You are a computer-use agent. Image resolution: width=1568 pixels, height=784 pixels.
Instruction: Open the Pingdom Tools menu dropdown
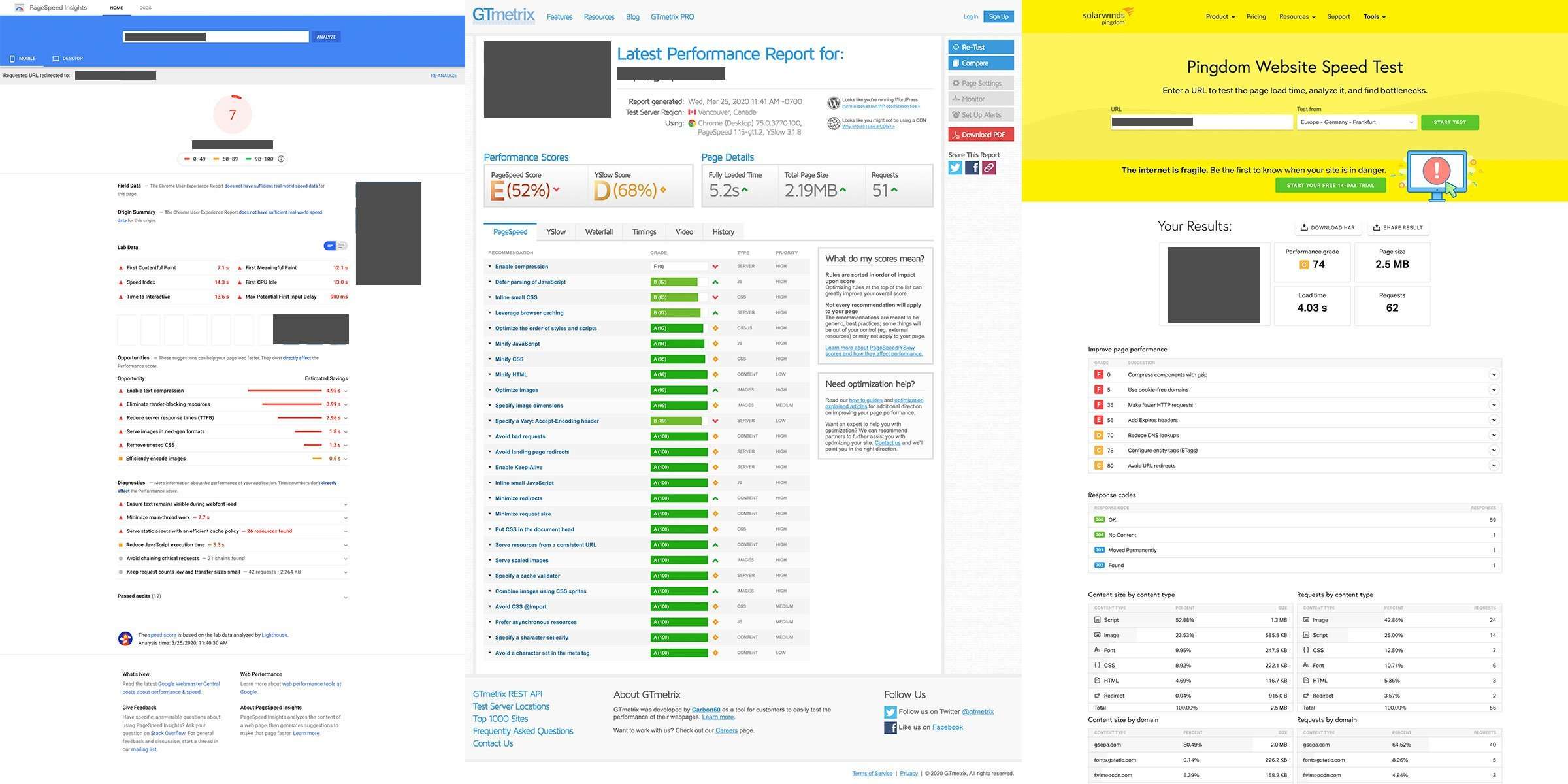1375,17
